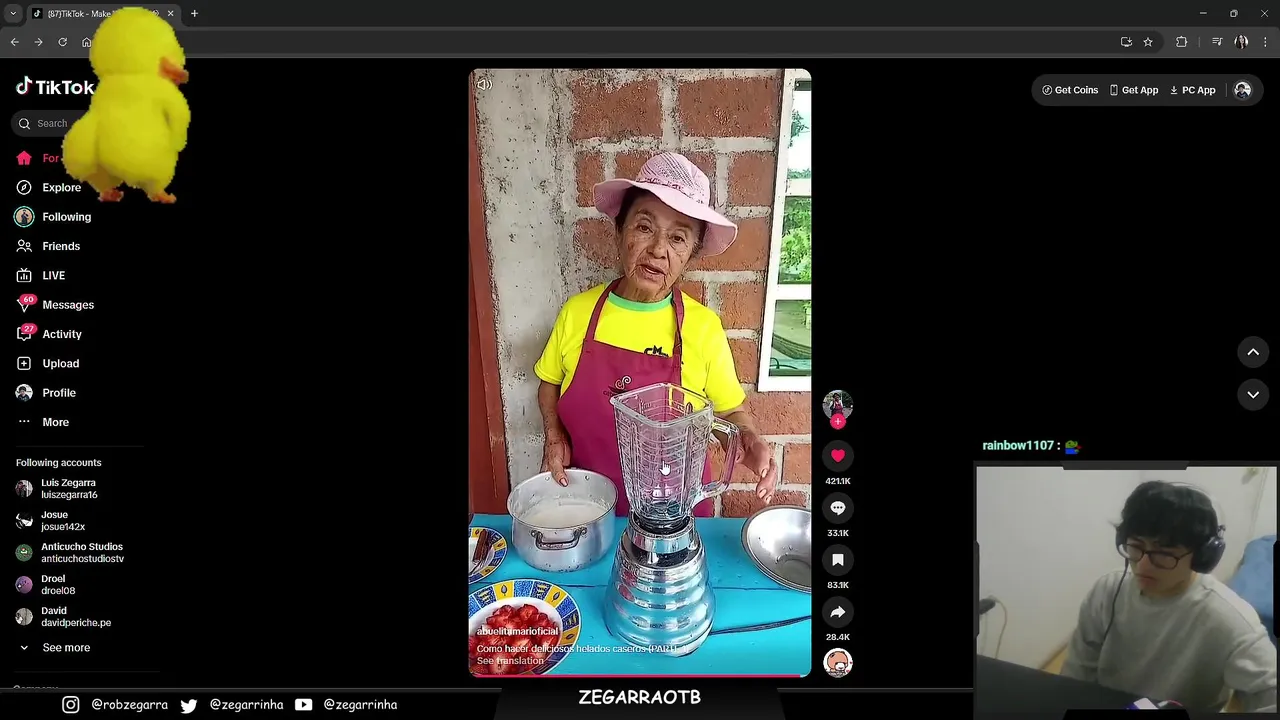Click the playing video area
This screenshot has width=1280, height=720.
pyautogui.click(x=640, y=372)
